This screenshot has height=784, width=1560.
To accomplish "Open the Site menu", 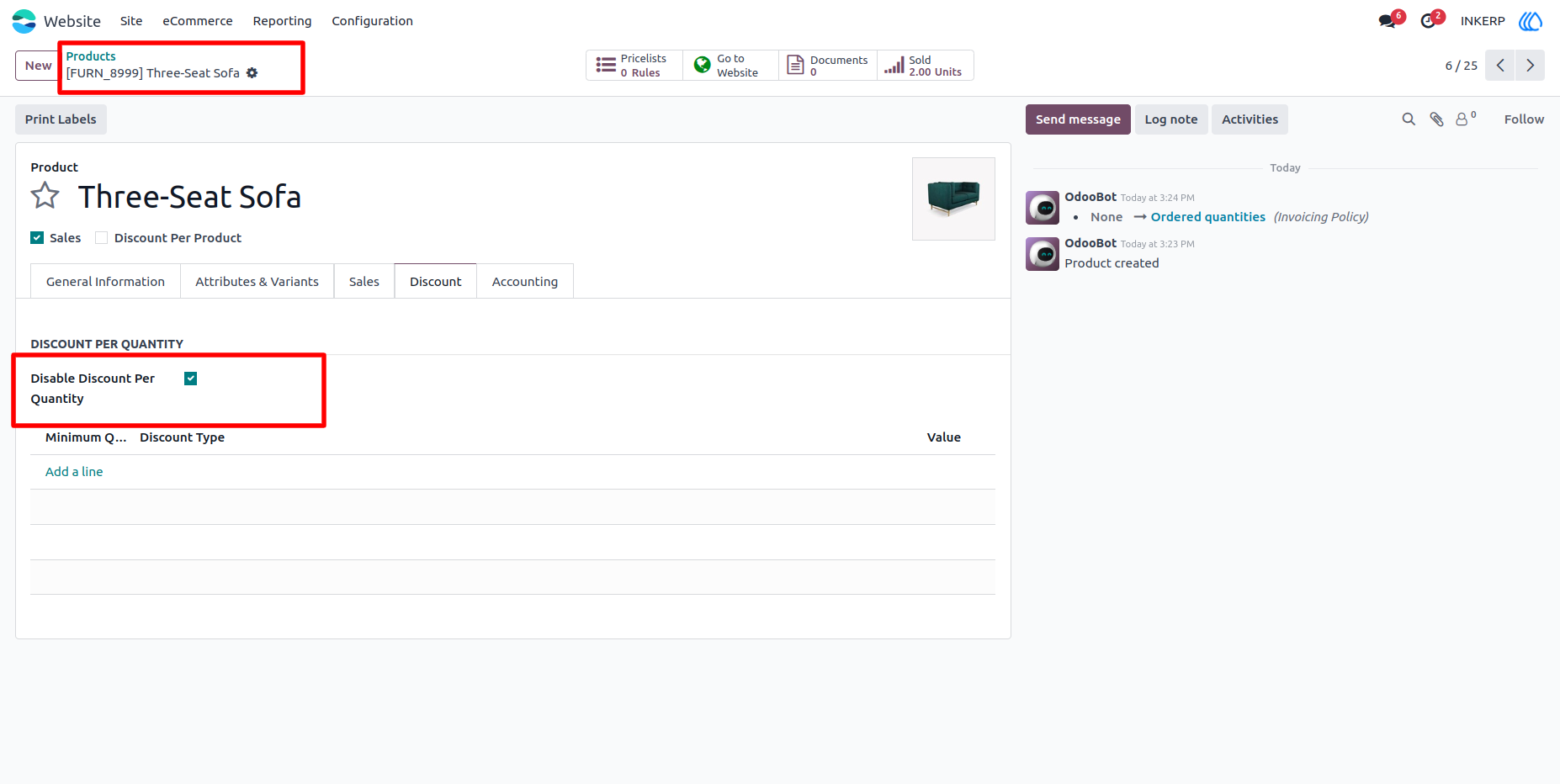I will (131, 21).
